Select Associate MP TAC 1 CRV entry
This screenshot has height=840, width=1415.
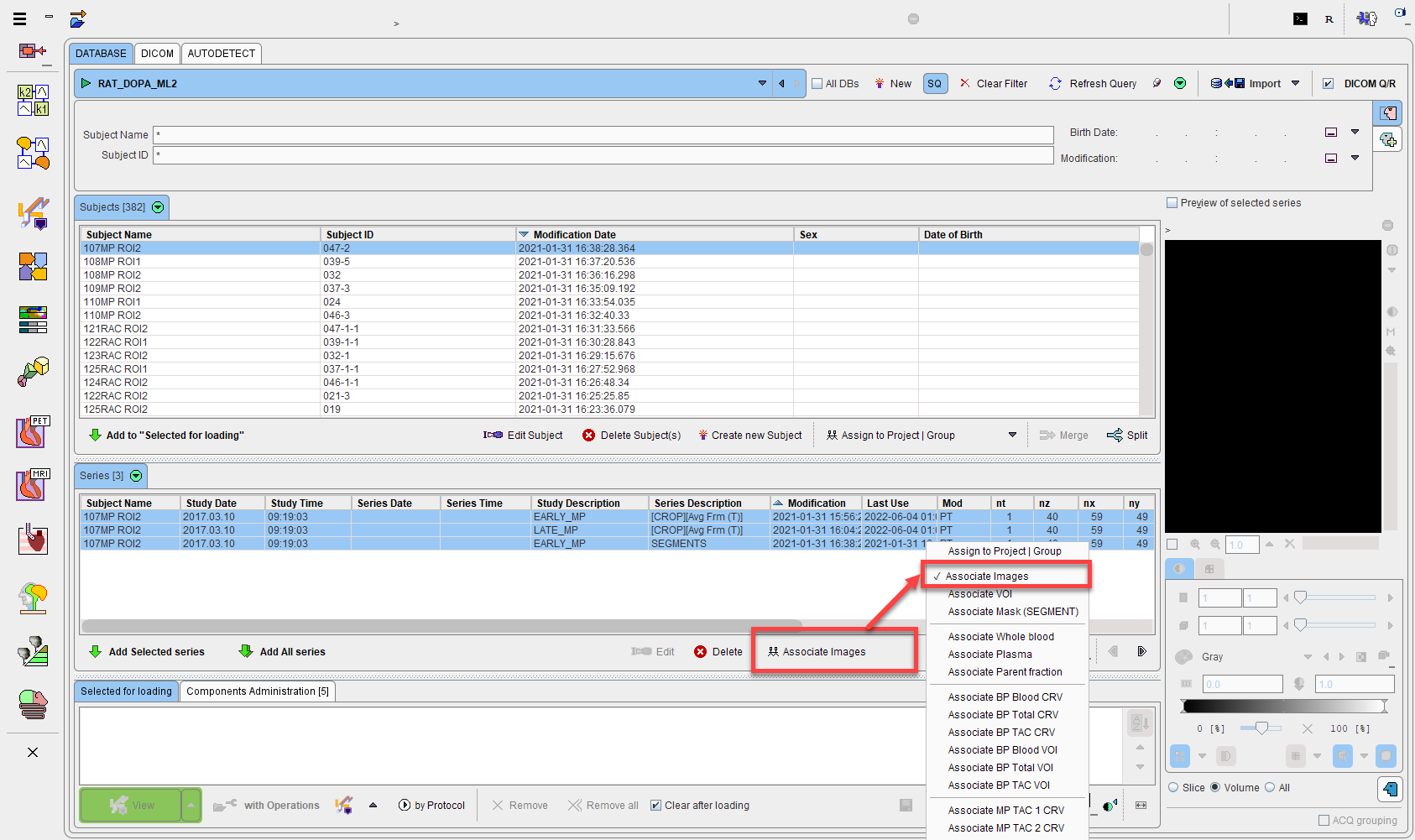click(1006, 810)
